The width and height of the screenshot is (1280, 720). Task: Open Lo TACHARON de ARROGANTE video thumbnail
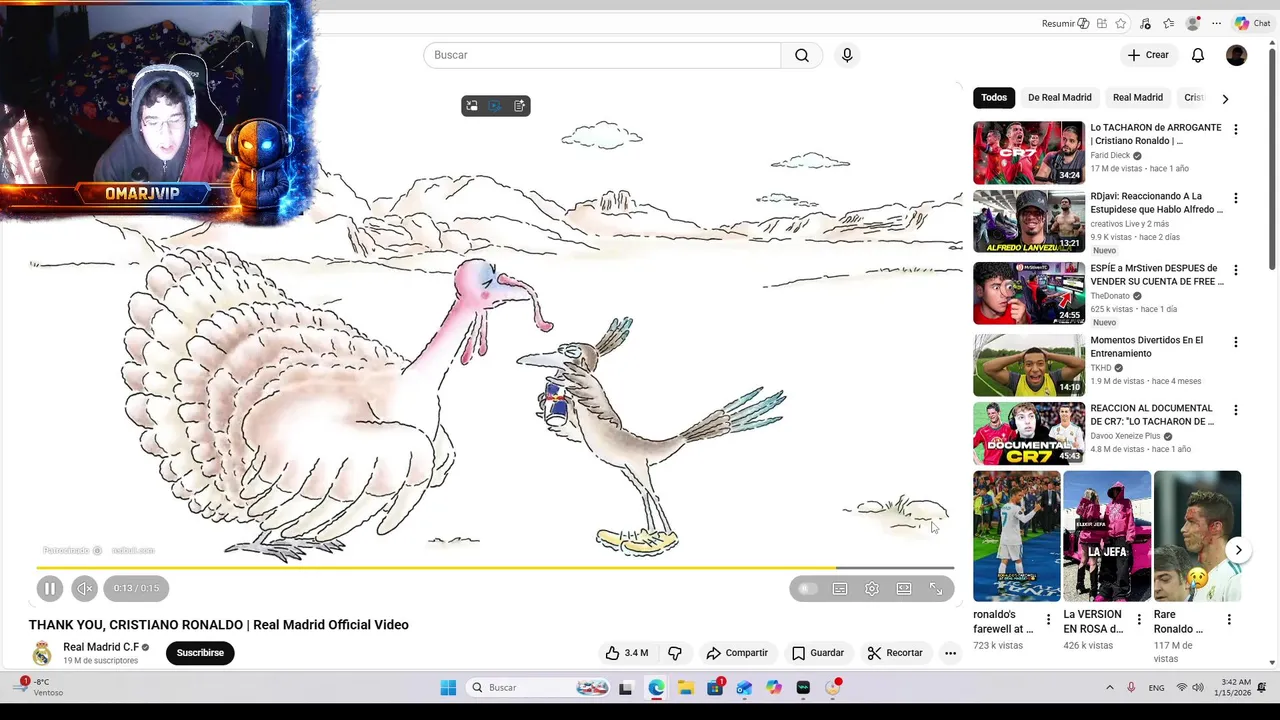1029,153
